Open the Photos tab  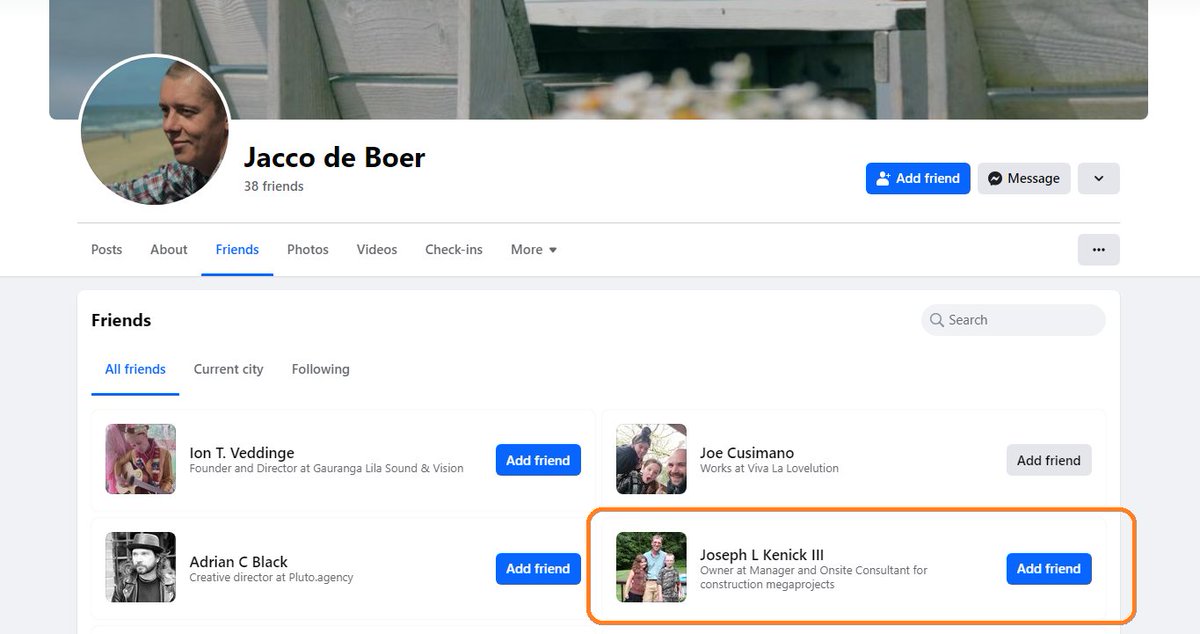pyautogui.click(x=308, y=249)
